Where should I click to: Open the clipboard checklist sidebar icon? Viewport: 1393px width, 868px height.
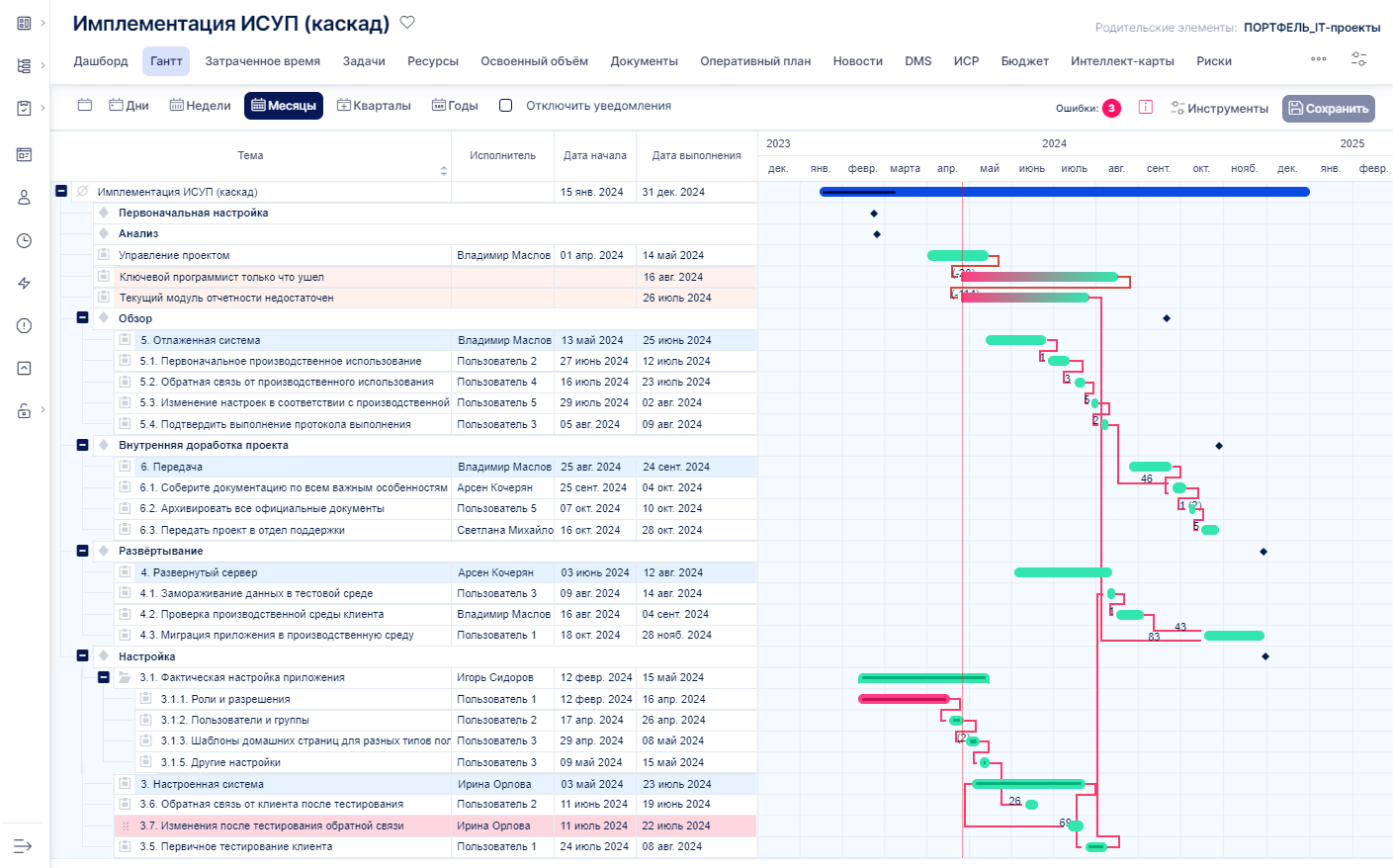24,108
